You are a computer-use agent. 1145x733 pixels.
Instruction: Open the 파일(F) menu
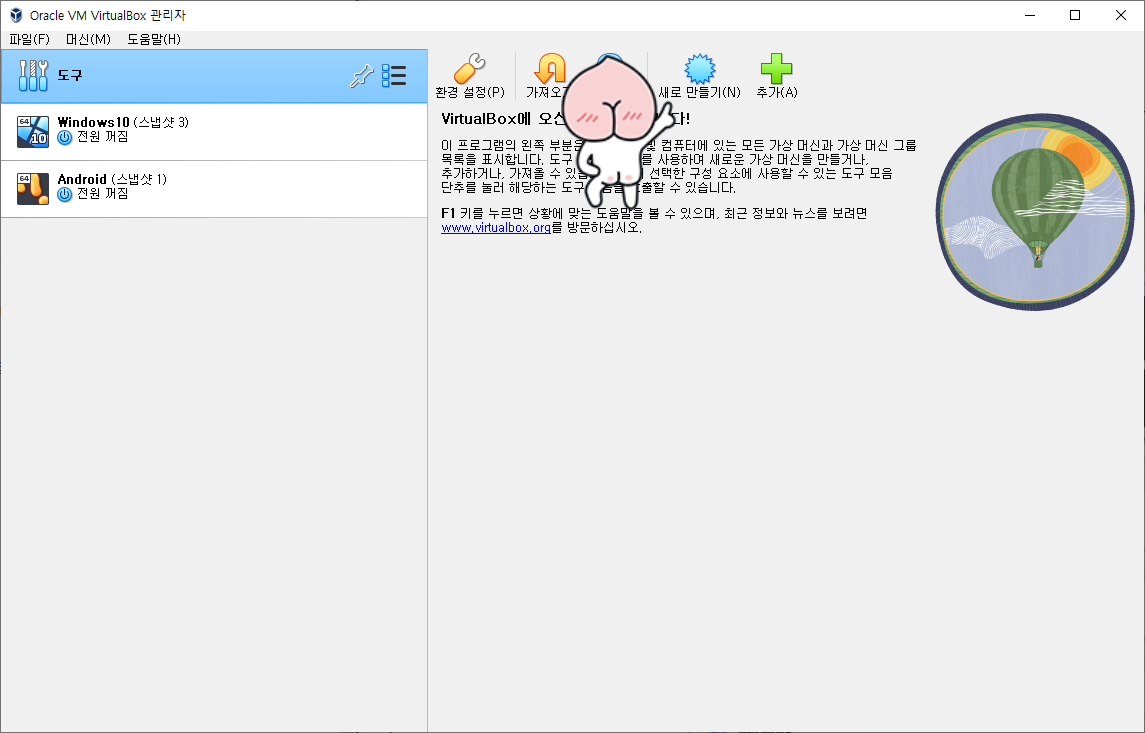(29, 39)
